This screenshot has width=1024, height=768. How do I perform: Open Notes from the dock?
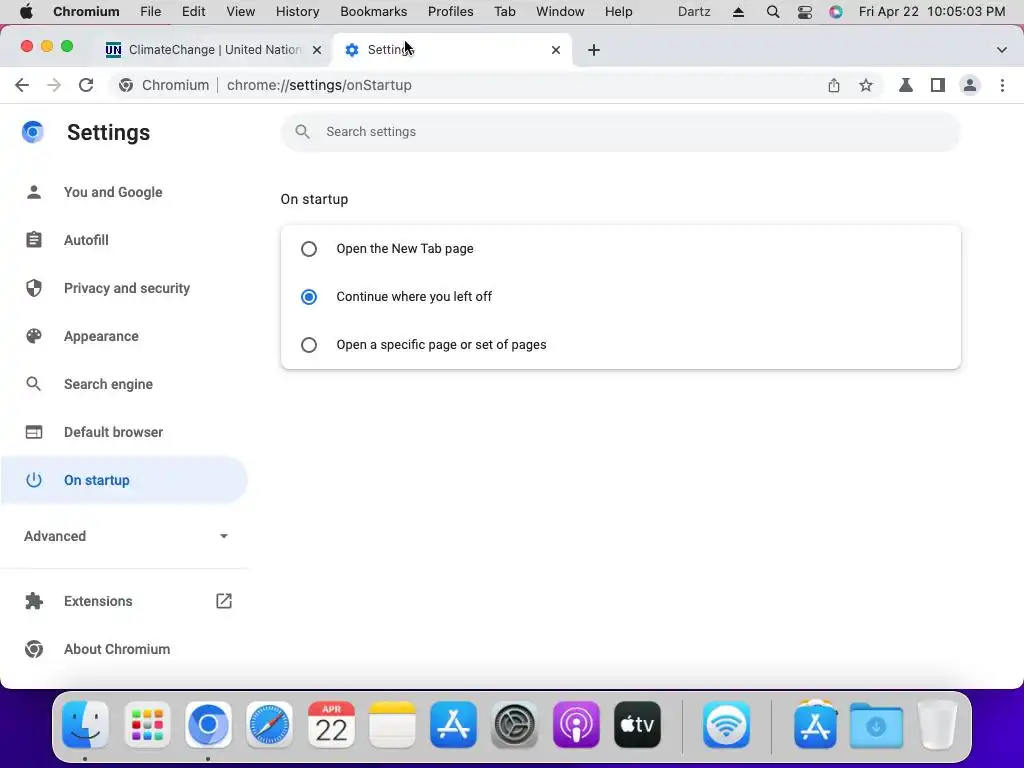click(392, 725)
